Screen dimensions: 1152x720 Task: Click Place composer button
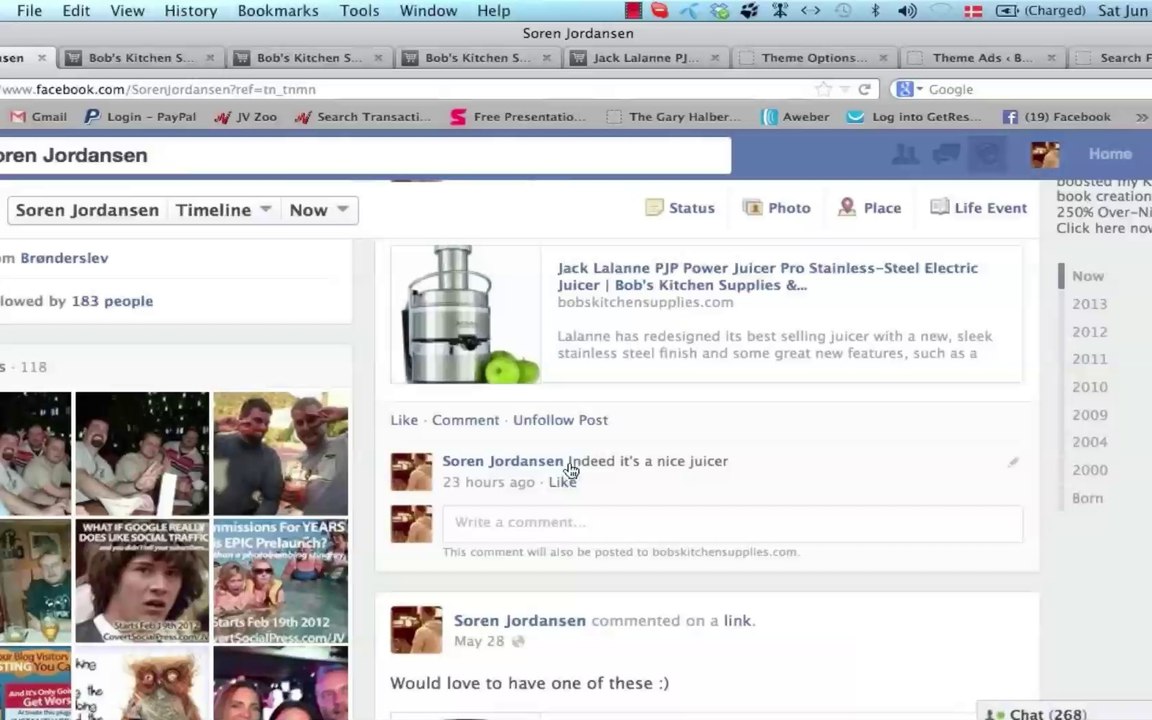[869, 208]
